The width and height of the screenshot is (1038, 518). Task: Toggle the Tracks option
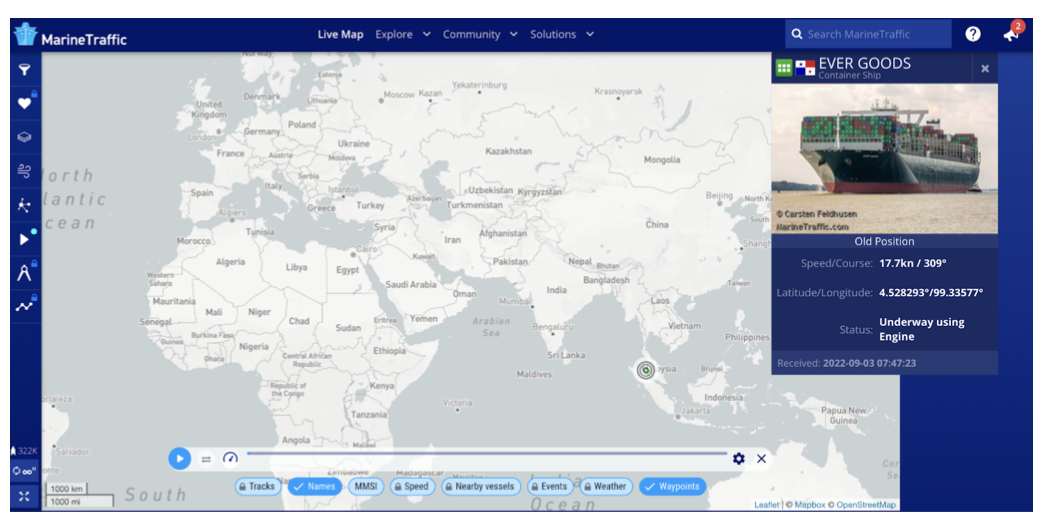coord(257,486)
